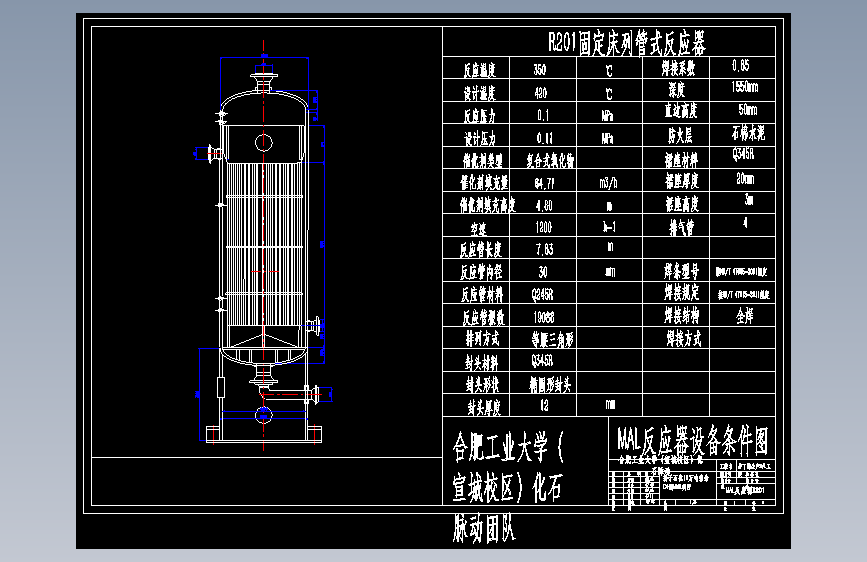This screenshot has height=562, width=867.
Task: Click the MPa unit in 设计压力 row
Action: click(x=608, y=138)
